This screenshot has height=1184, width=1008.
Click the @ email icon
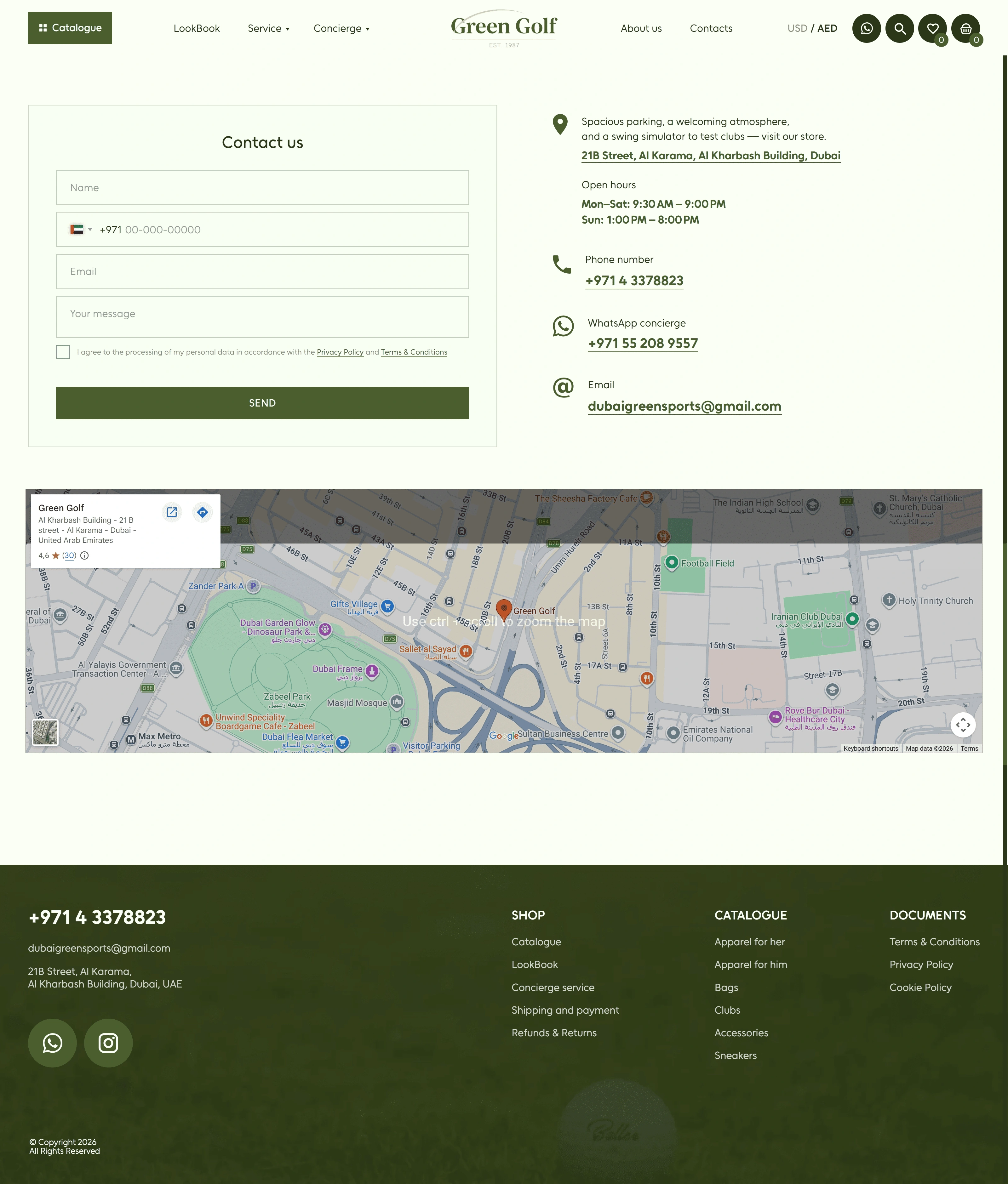[563, 387]
